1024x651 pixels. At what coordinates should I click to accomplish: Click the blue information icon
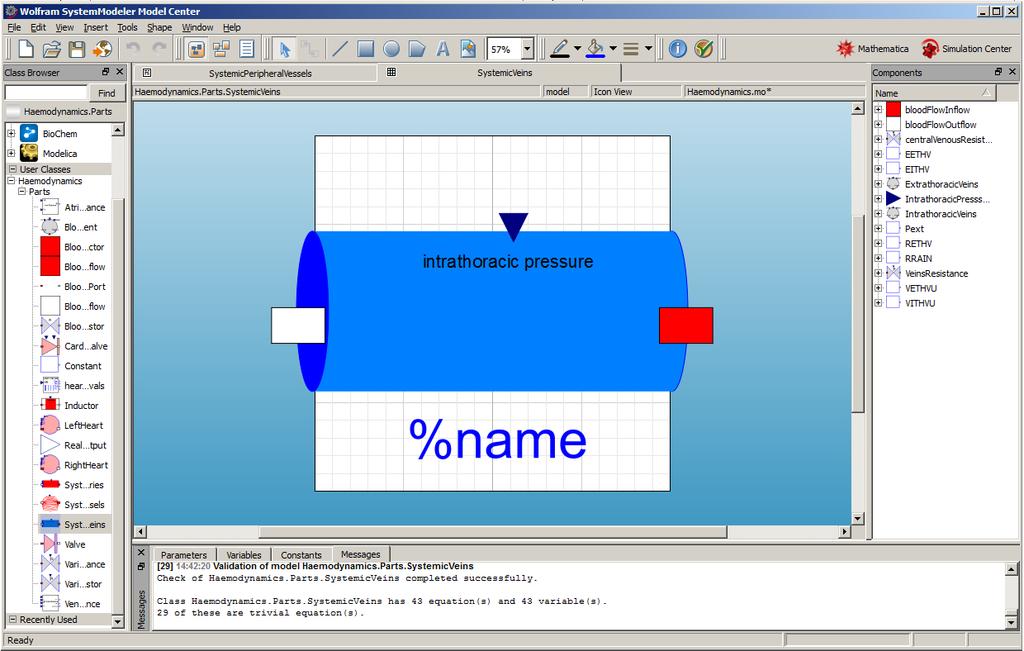click(678, 49)
